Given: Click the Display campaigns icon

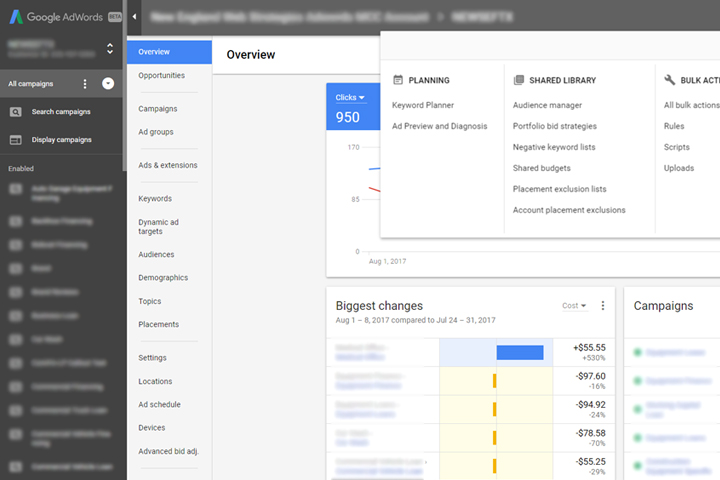Looking at the screenshot, I should point(16,140).
